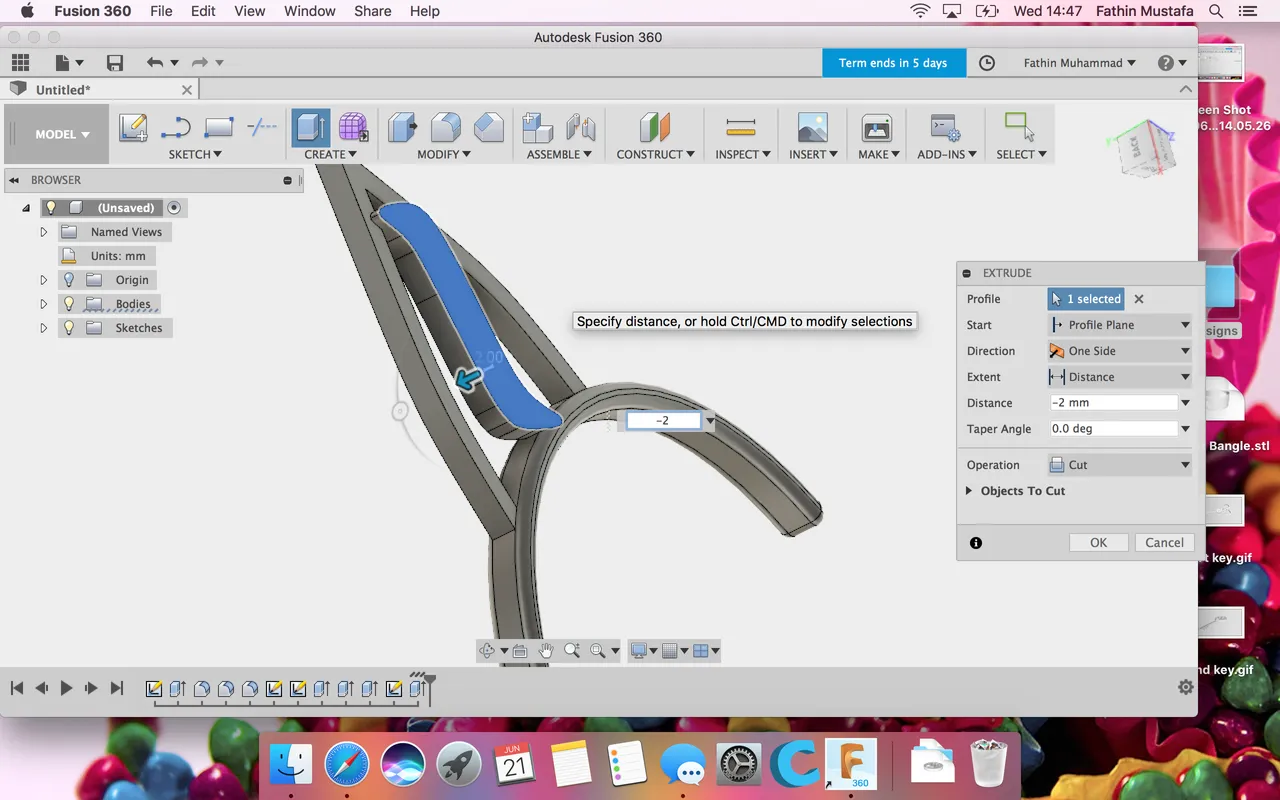Select the Chamfer tool
Image resolution: width=1280 pixels, height=800 pixels.
pyautogui.click(x=489, y=128)
